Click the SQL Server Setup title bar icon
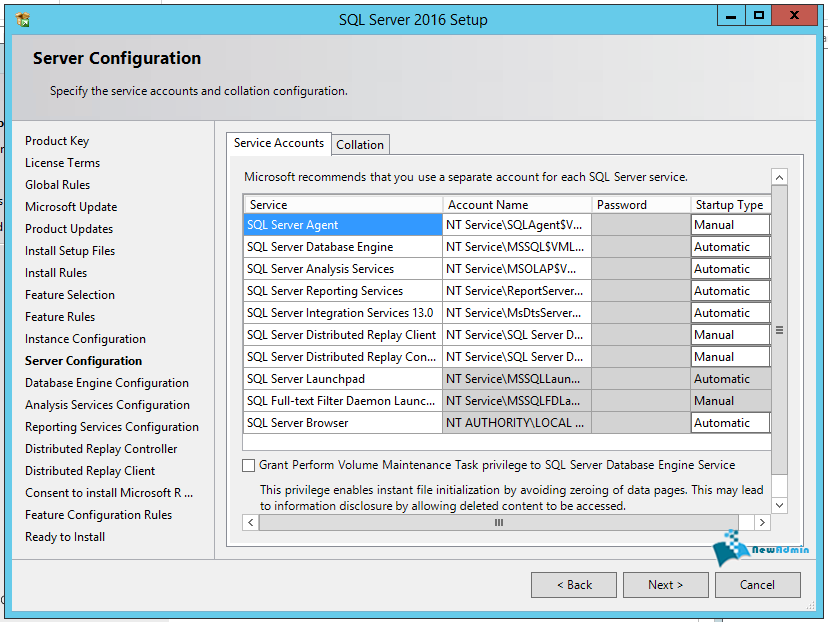The height and width of the screenshot is (622, 828). 23,17
